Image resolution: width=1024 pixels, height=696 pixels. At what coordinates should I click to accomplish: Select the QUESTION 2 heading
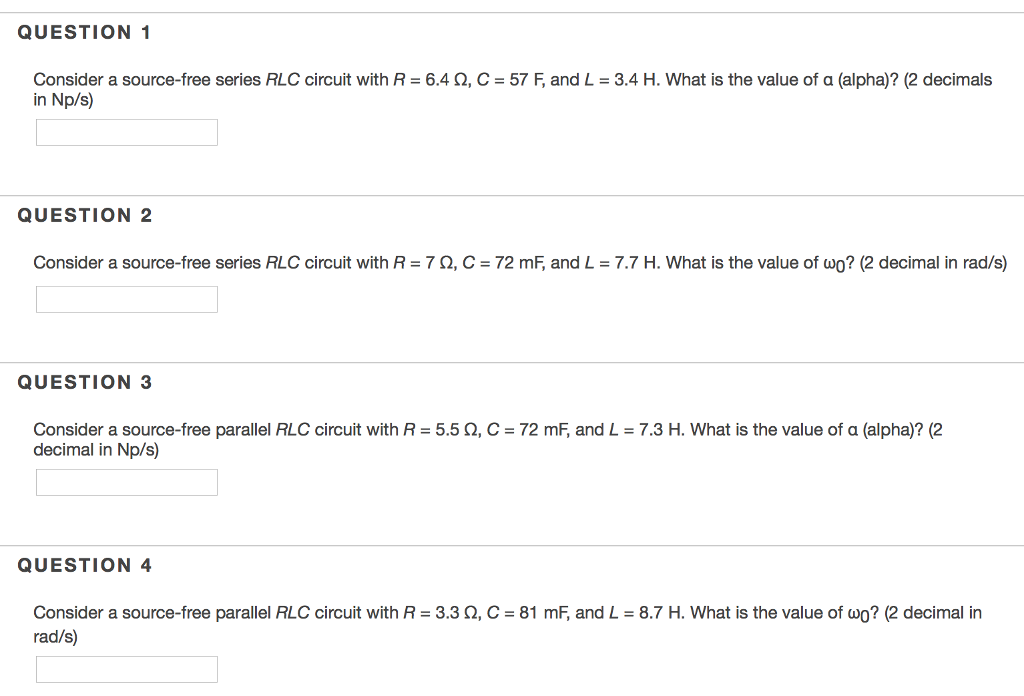(84, 215)
